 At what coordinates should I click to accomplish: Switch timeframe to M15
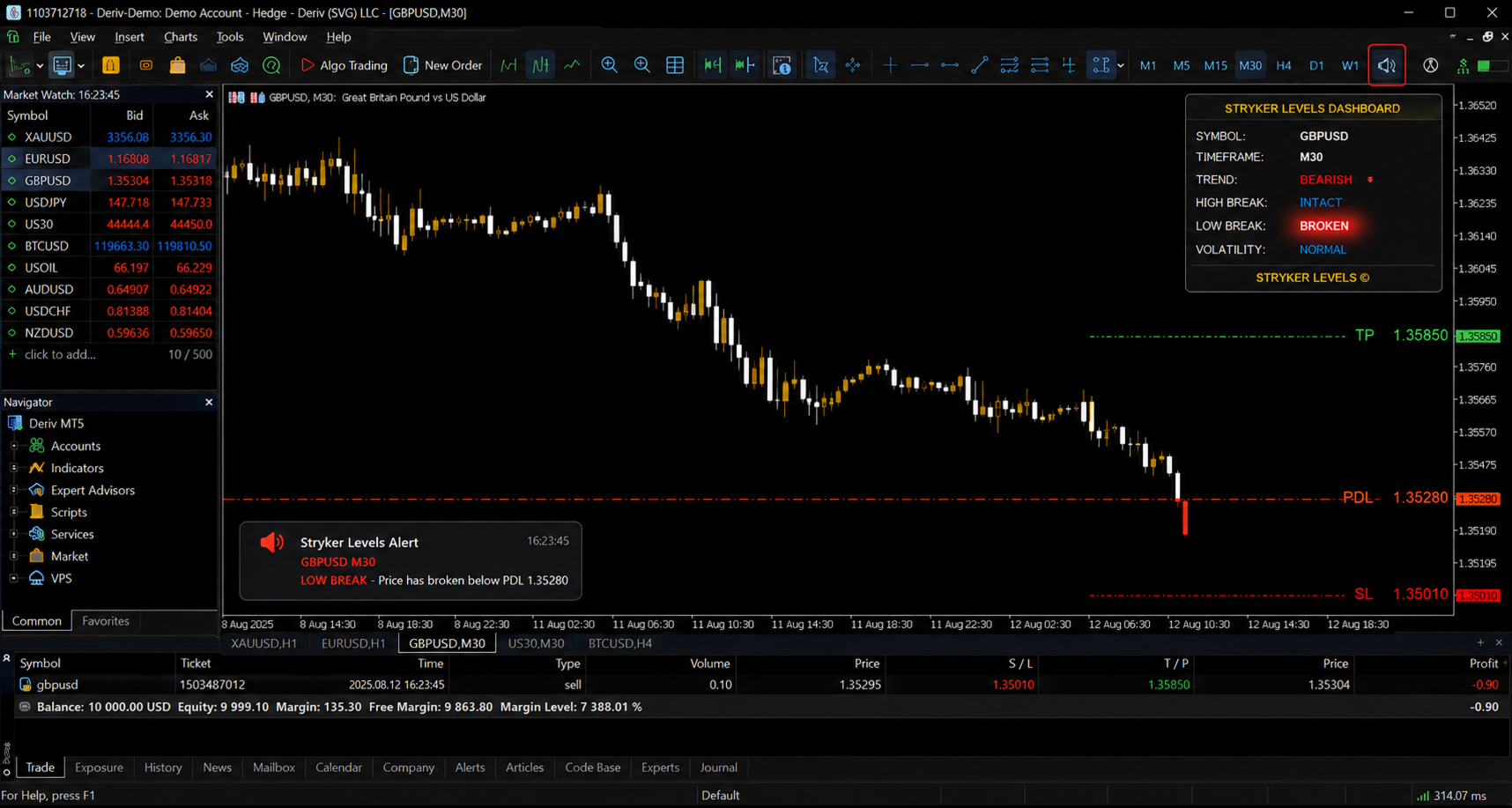[x=1216, y=65]
